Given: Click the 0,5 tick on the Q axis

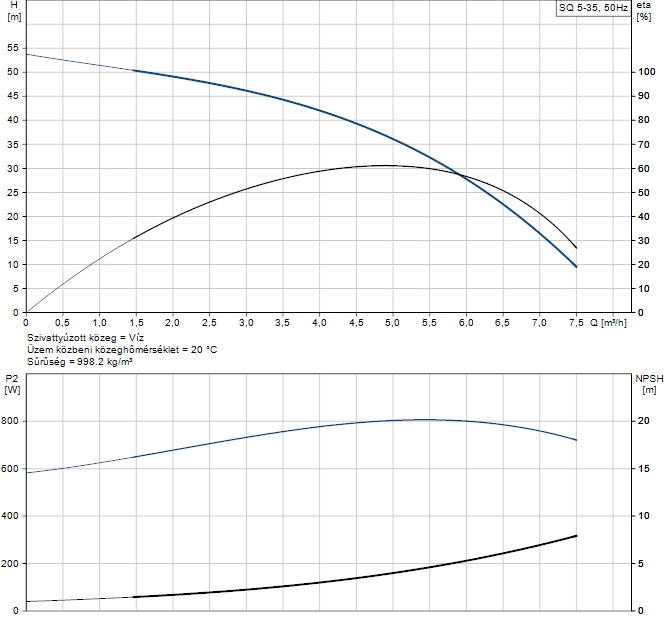Looking at the screenshot, I should (x=63, y=323).
